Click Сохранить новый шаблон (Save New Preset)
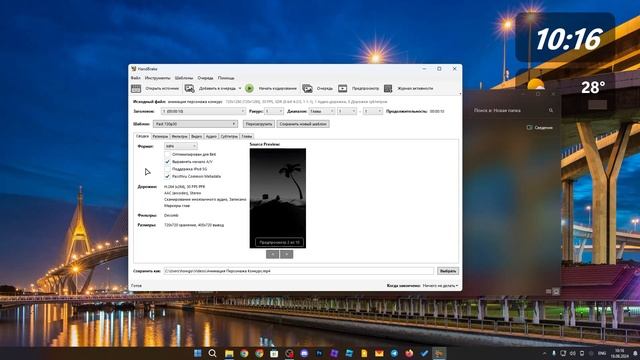Viewport: 640px width, 360px height. pos(303,124)
